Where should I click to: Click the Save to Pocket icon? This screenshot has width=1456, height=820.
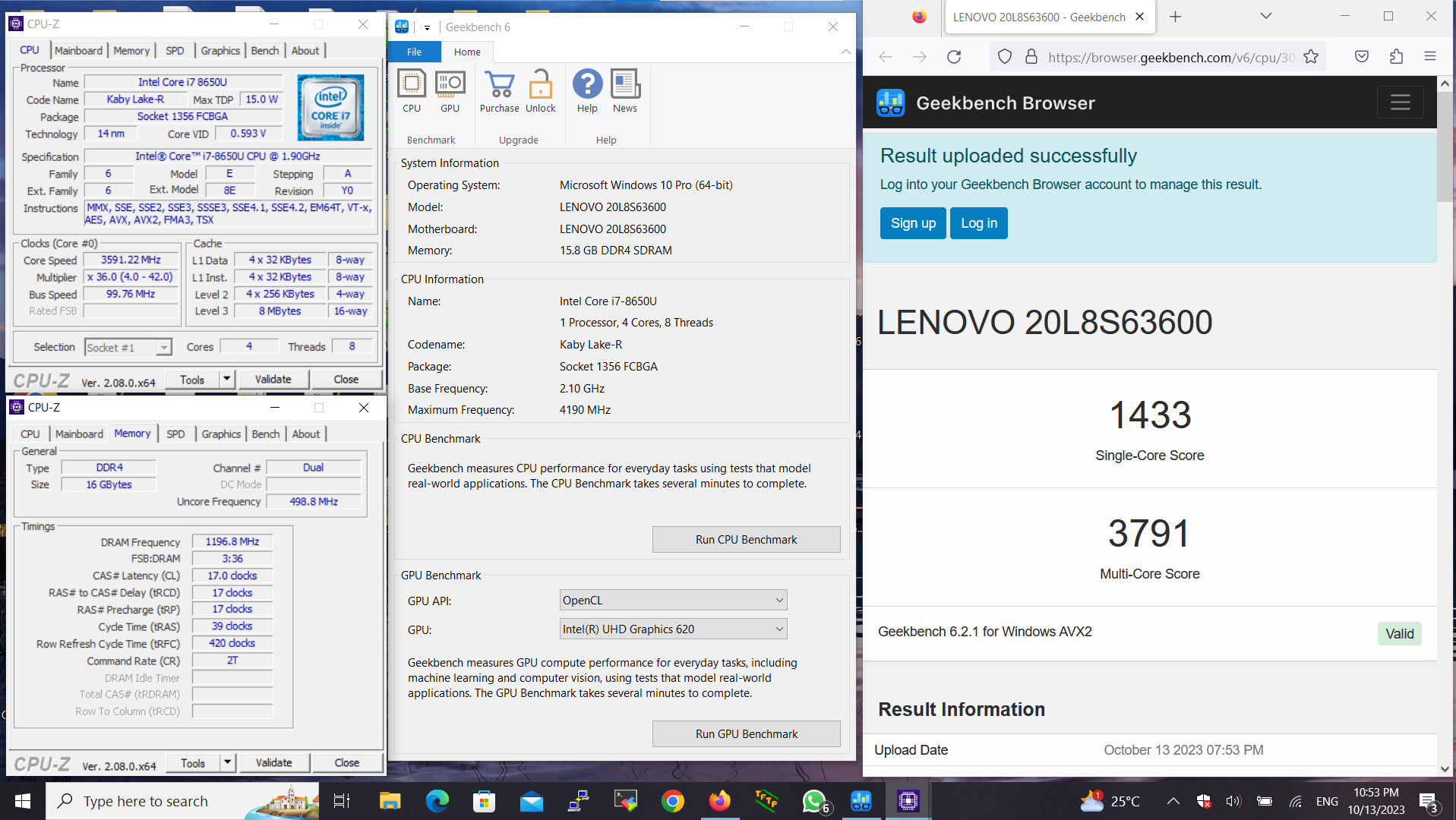1362,57
